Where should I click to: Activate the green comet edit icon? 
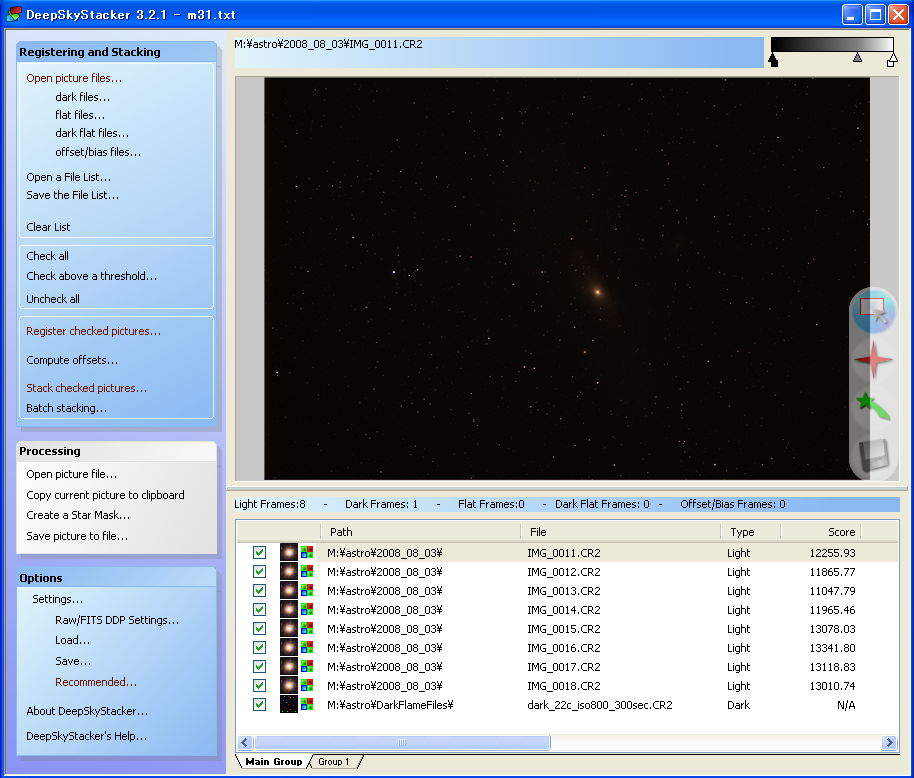873,406
